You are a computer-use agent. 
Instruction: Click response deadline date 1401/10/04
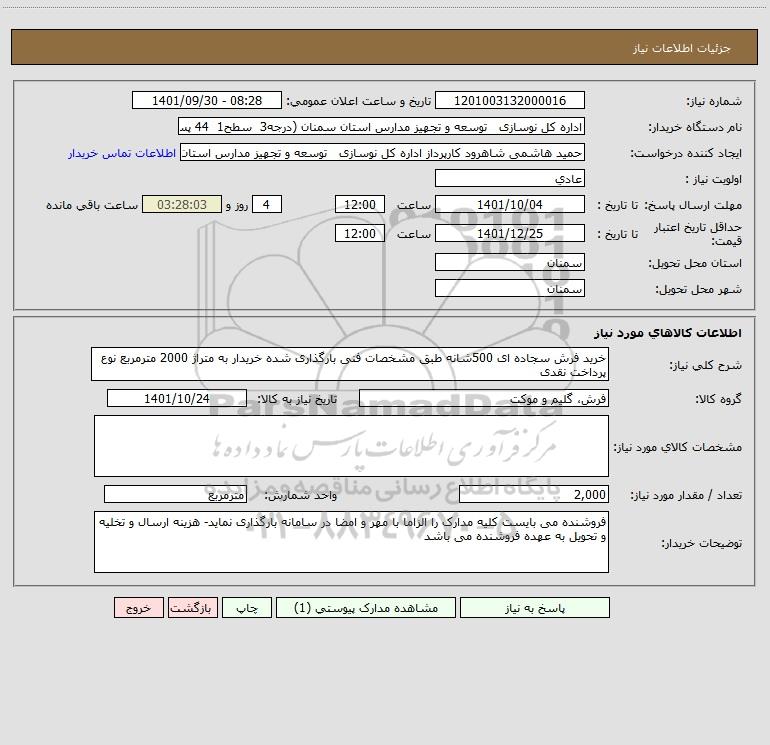(510, 204)
